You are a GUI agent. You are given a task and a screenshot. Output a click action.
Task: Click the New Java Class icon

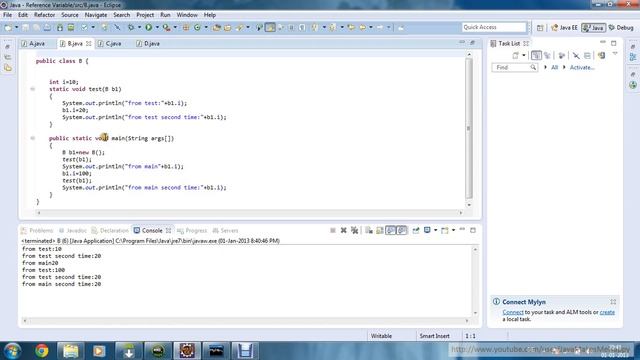pos(197,27)
